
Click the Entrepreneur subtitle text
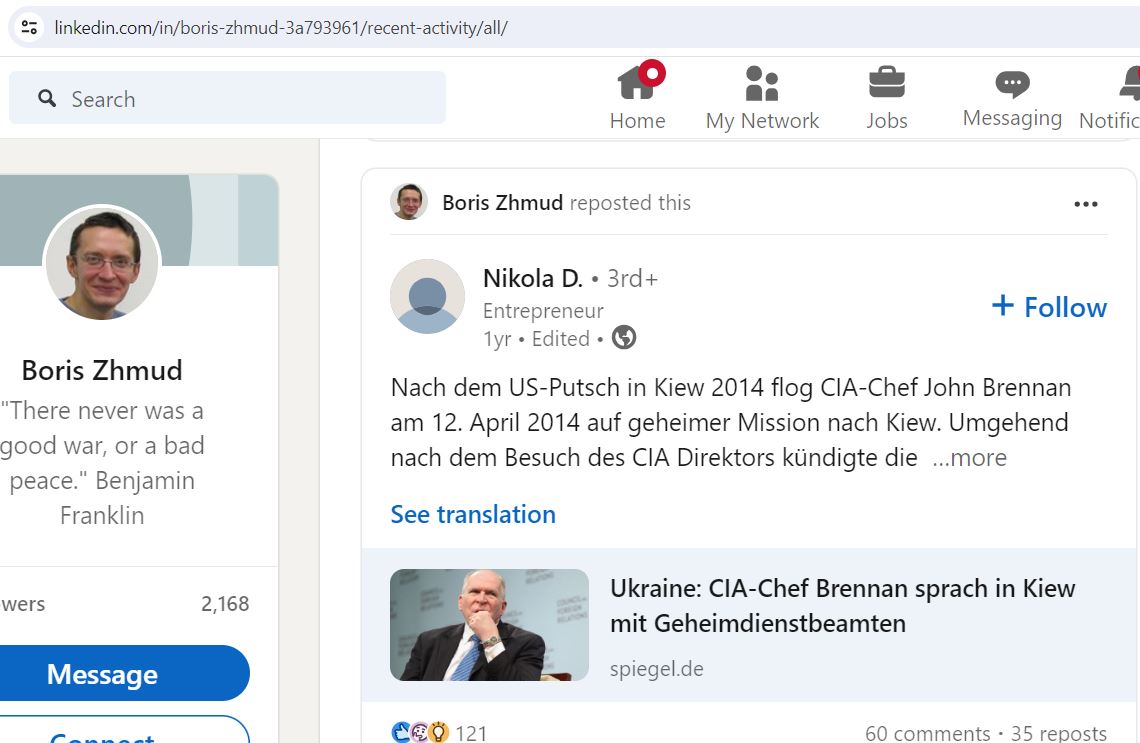(x=543, y=311)
